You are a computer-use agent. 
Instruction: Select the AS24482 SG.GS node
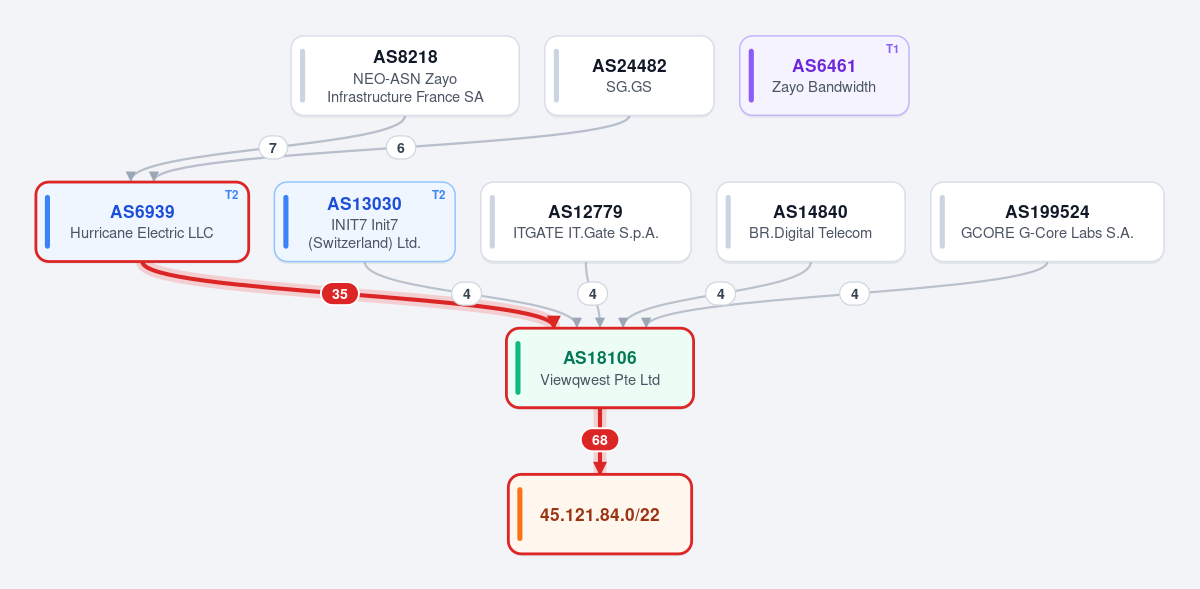(629, 76)
